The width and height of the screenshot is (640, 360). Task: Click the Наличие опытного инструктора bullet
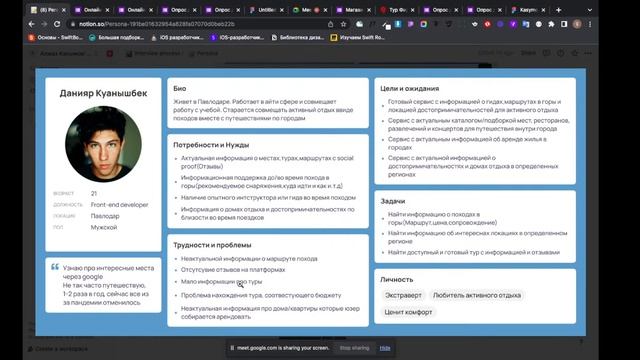point(268,198)
